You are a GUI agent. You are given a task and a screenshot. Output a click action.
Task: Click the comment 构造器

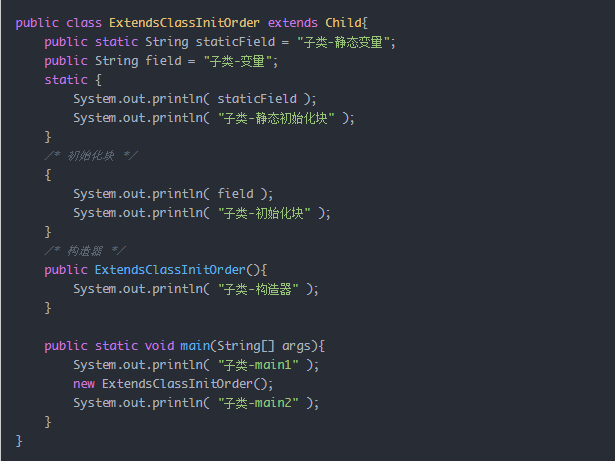click(85, 251)
